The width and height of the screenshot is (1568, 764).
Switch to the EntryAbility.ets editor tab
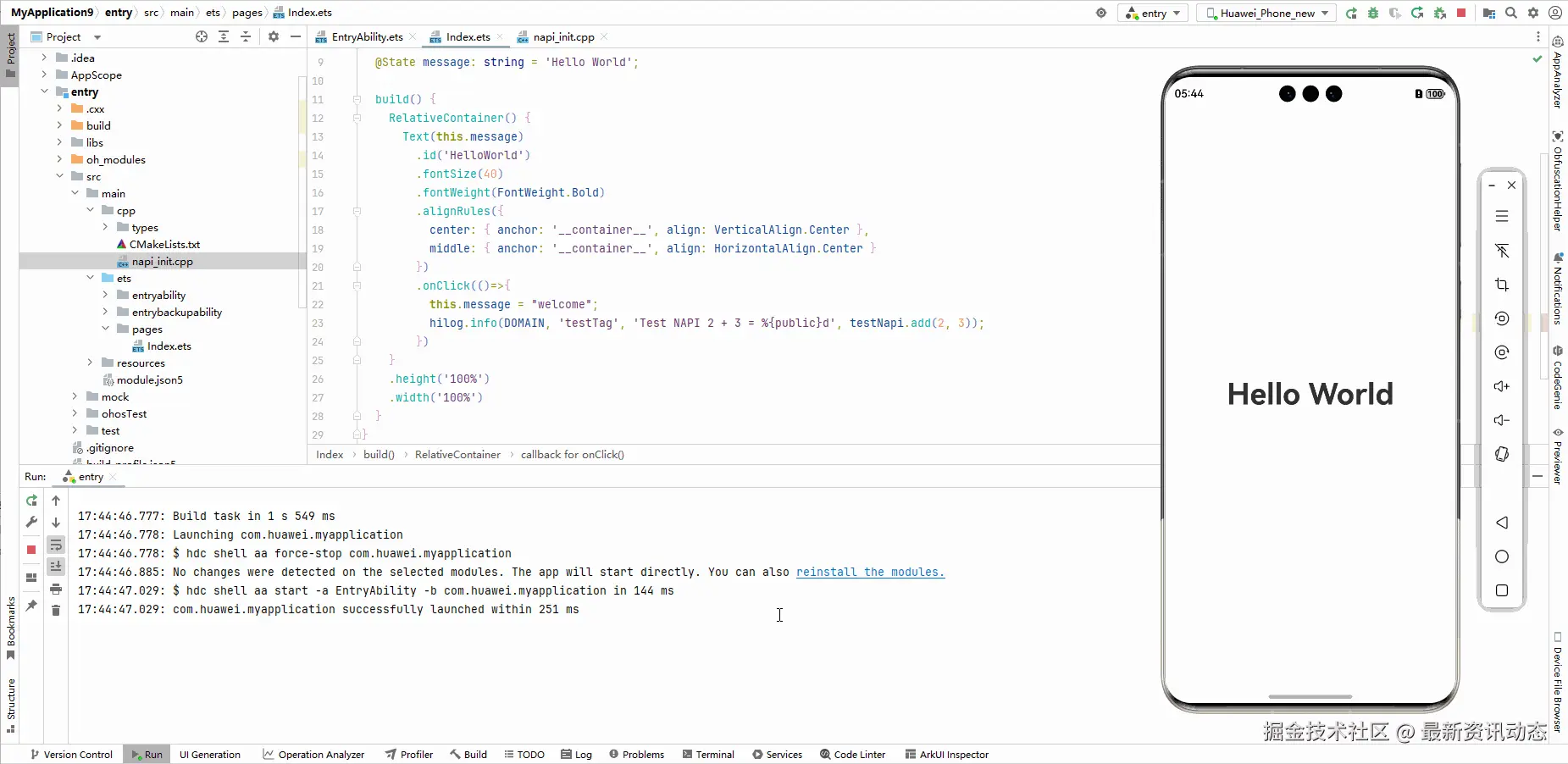pyautogui.click(x=365, y=36)
